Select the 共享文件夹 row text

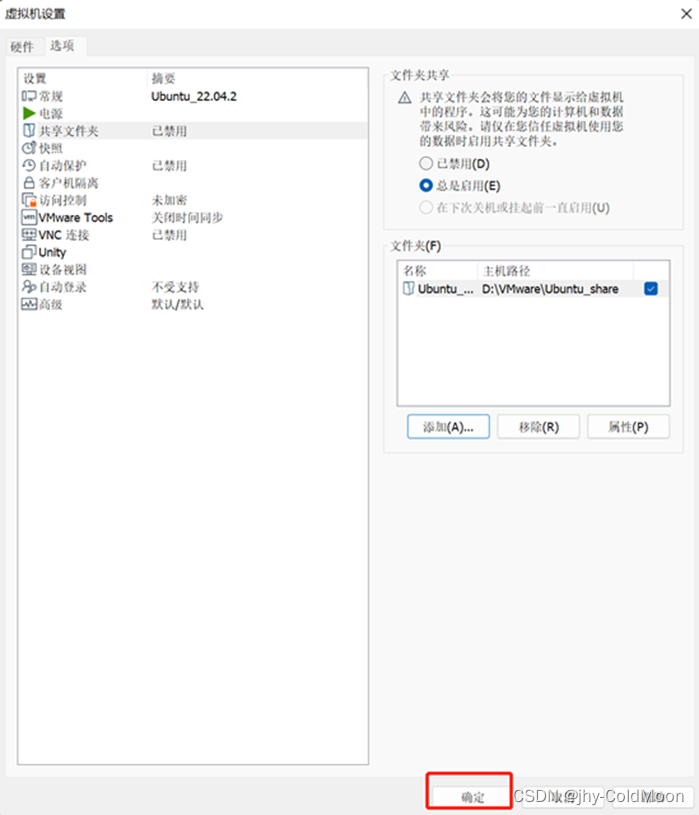point(69,131)
